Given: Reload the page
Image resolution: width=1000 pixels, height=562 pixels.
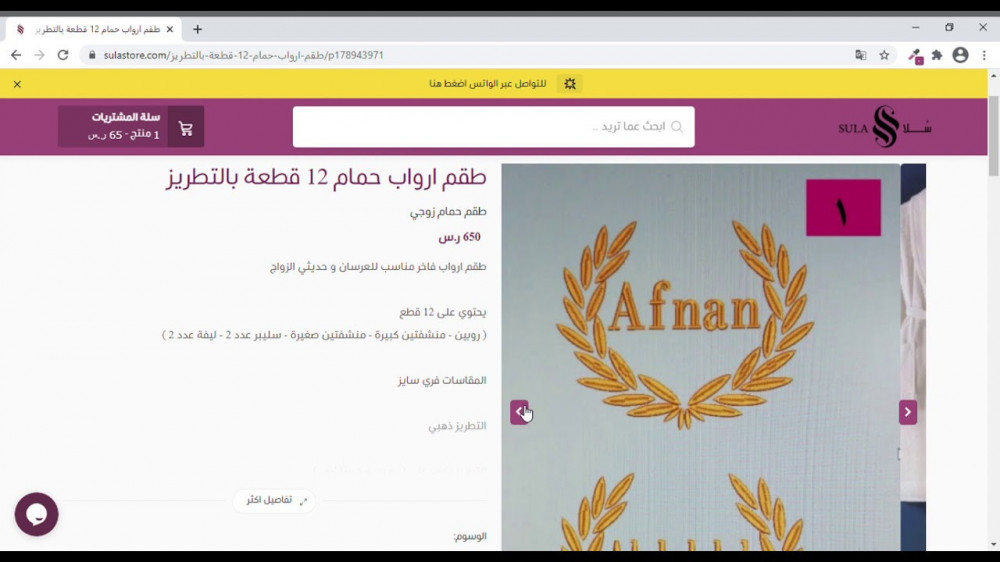Looking at the screenshot, I should click(x=63, y=56).
